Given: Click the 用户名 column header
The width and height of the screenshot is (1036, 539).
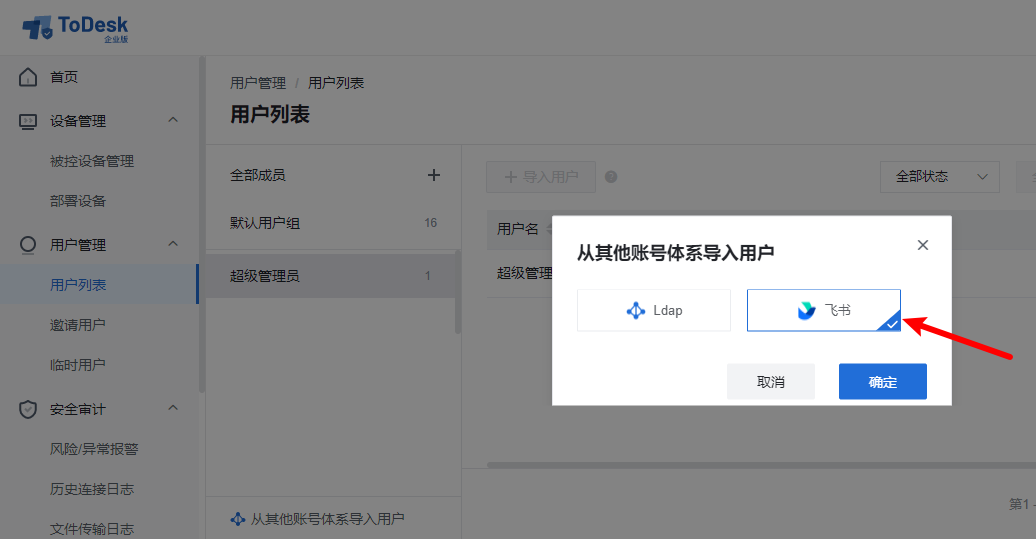Looking at the screenshot, I should pos(518,229).
